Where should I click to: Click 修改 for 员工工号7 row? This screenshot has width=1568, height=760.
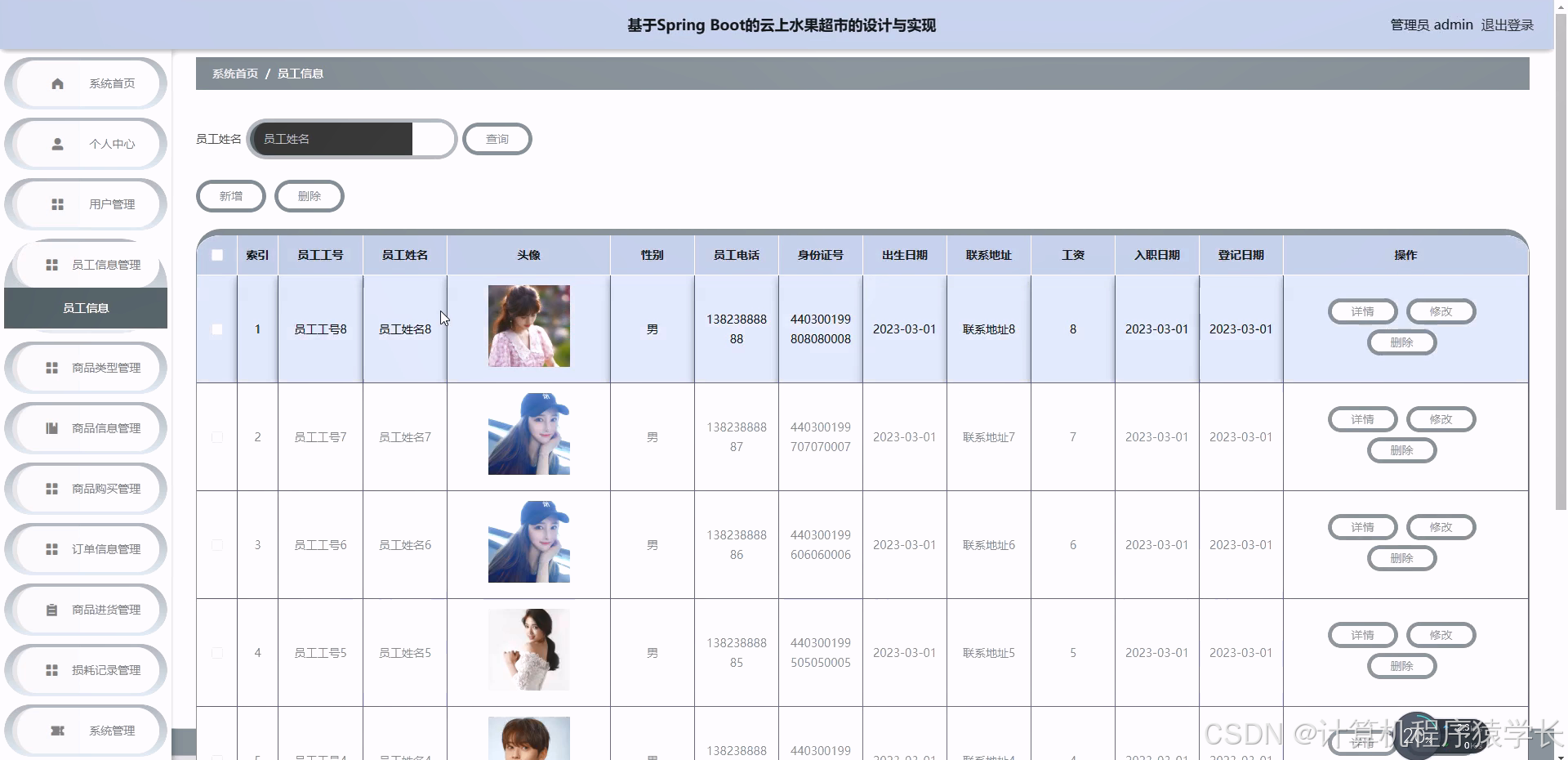click(x=1441, y=419)
